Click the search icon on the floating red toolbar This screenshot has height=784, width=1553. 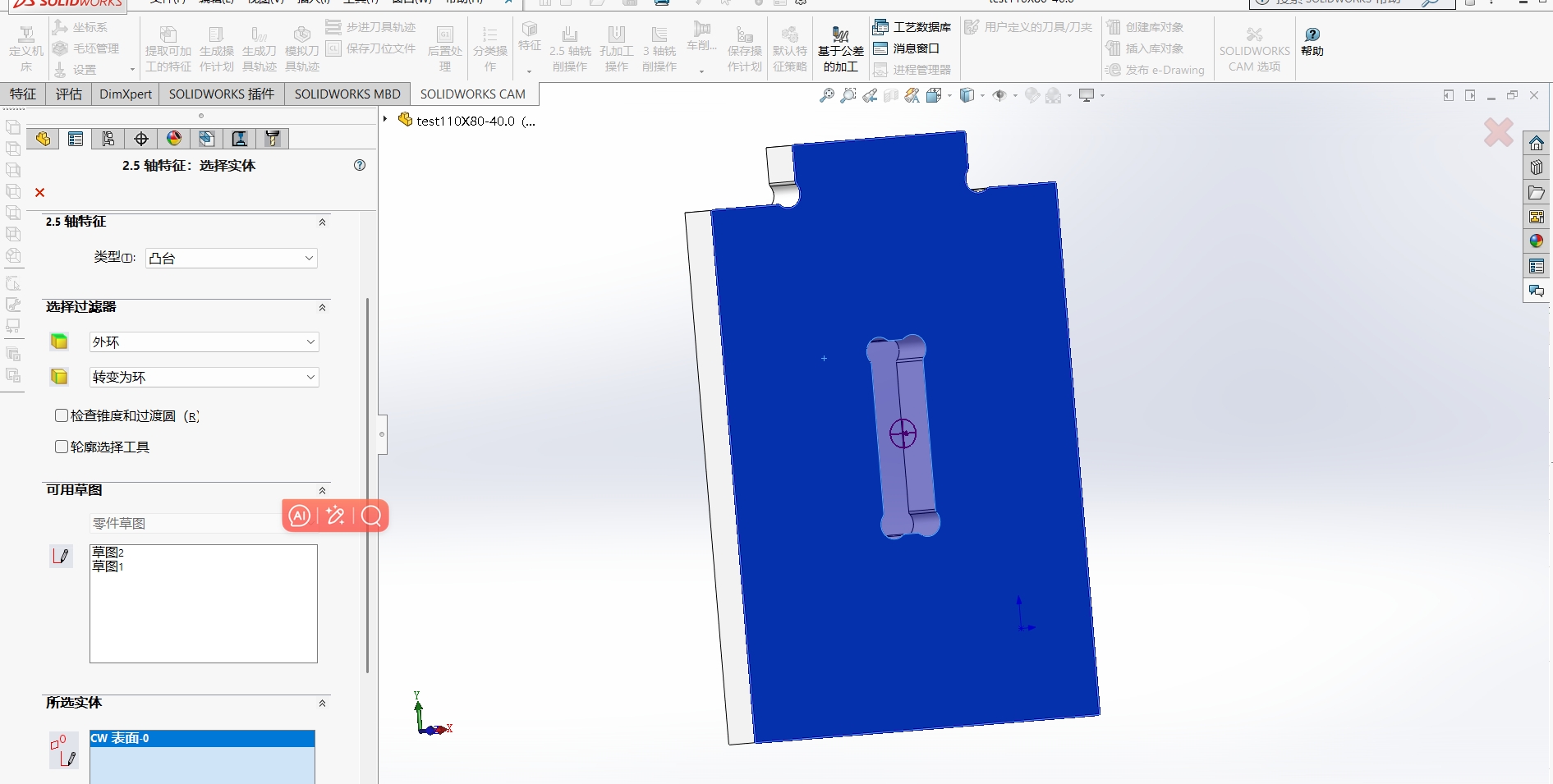point(371,516)
